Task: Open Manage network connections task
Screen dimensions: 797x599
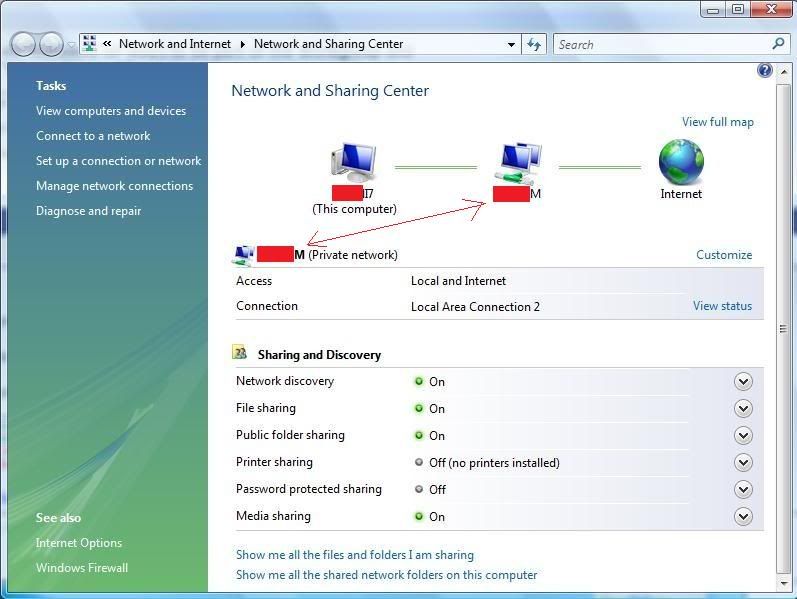Action: pyautogui.click(x=114, y=186)
